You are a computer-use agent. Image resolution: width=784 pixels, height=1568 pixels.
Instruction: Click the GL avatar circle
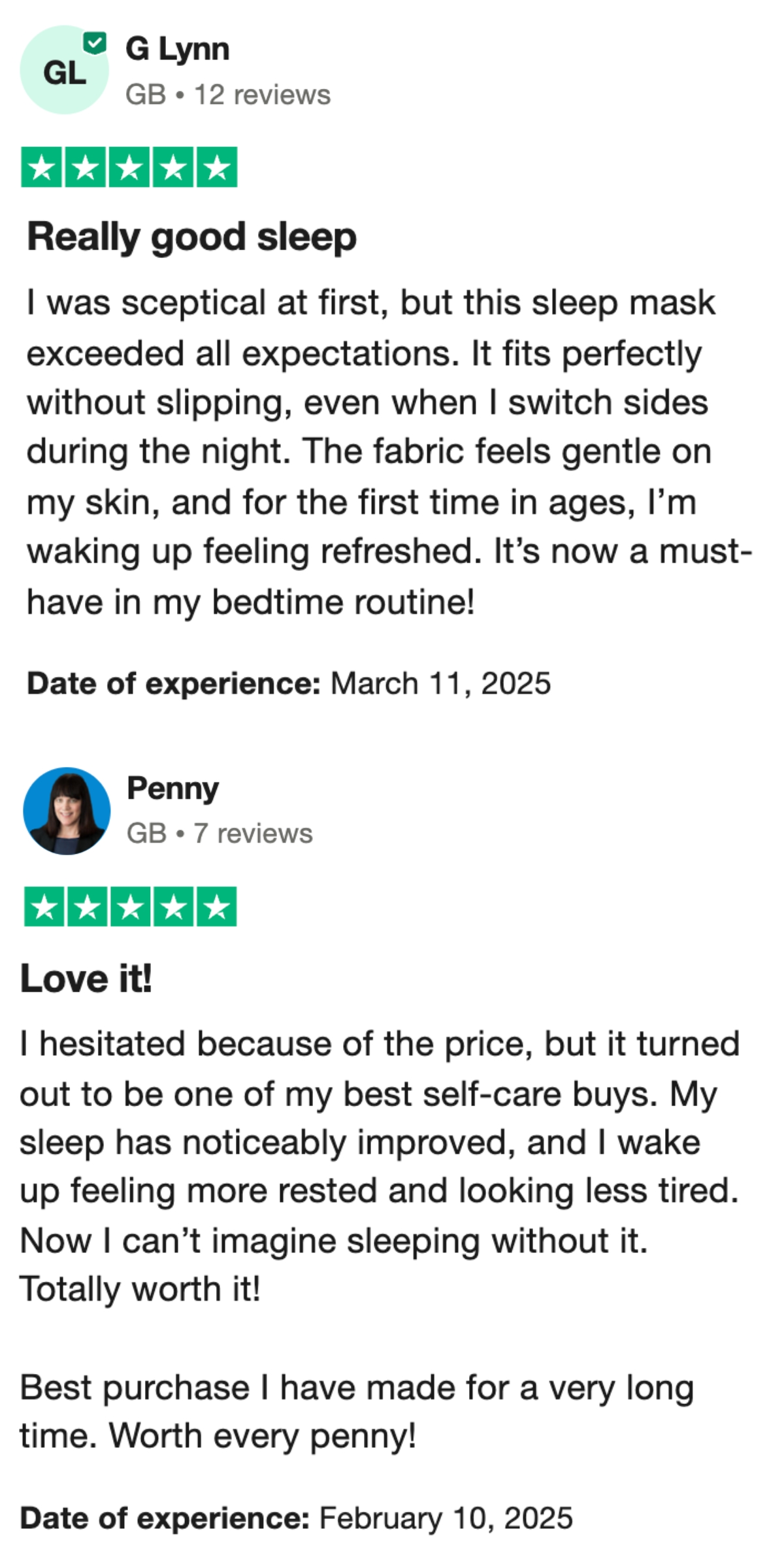coord(64,71)
